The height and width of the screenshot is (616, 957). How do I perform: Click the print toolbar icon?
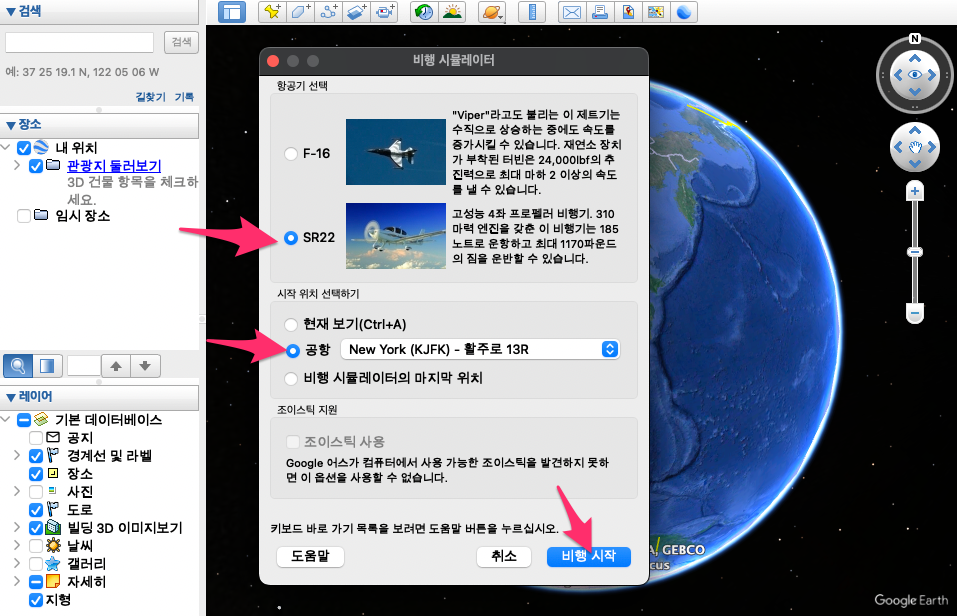(600, 12)
